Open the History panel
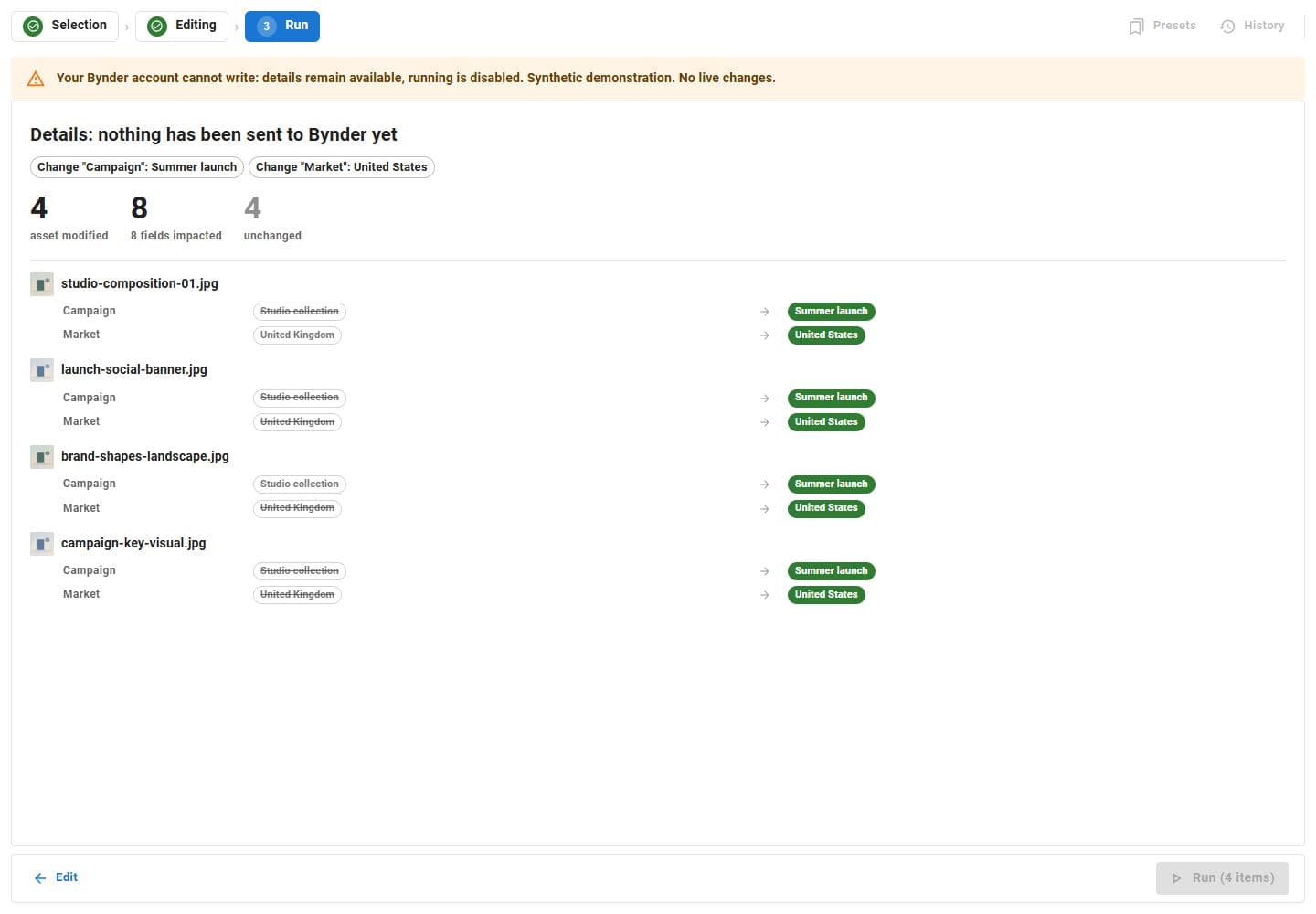1316x914 pixels. pyautogui.click(x=1252, y=26)
